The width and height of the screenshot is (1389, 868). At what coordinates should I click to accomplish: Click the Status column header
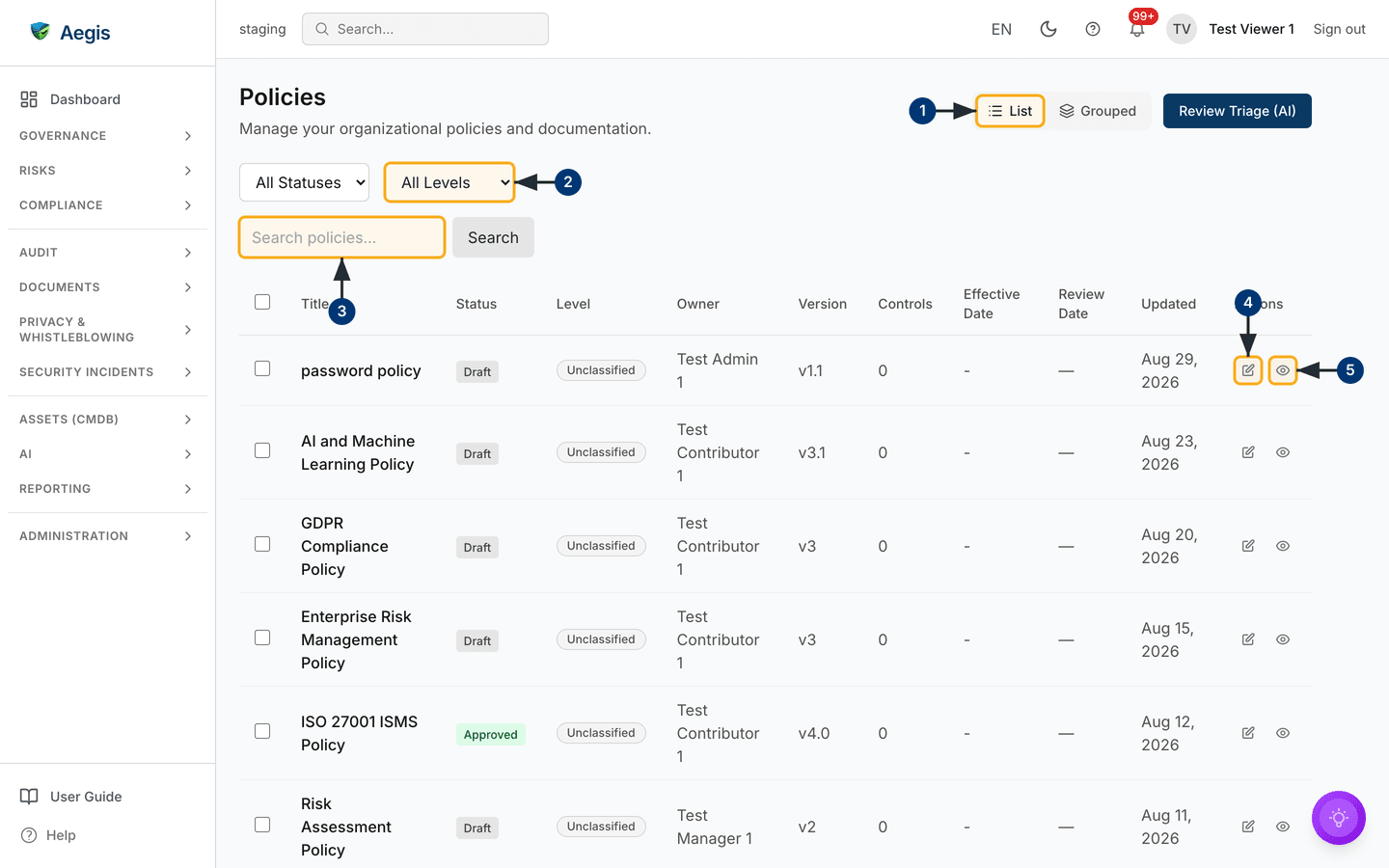477,304
